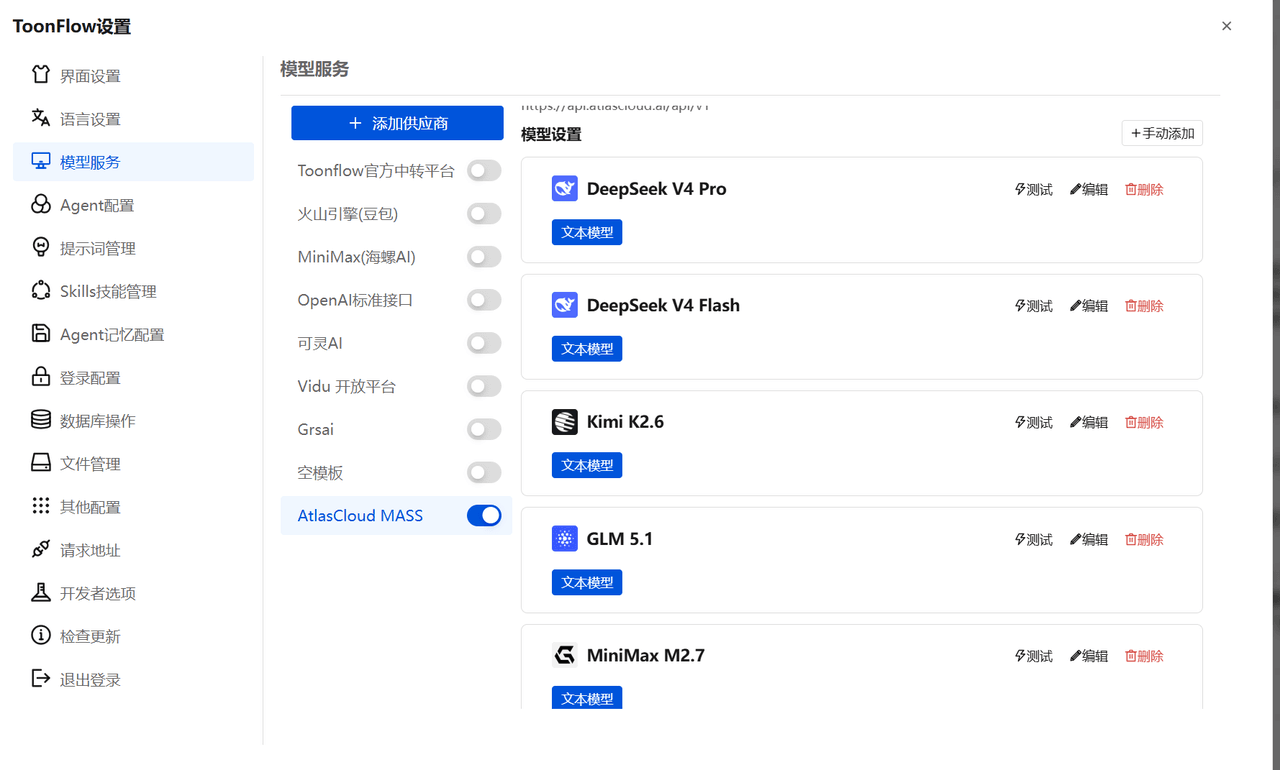Open 提示词管理 settings

[133, 248]
